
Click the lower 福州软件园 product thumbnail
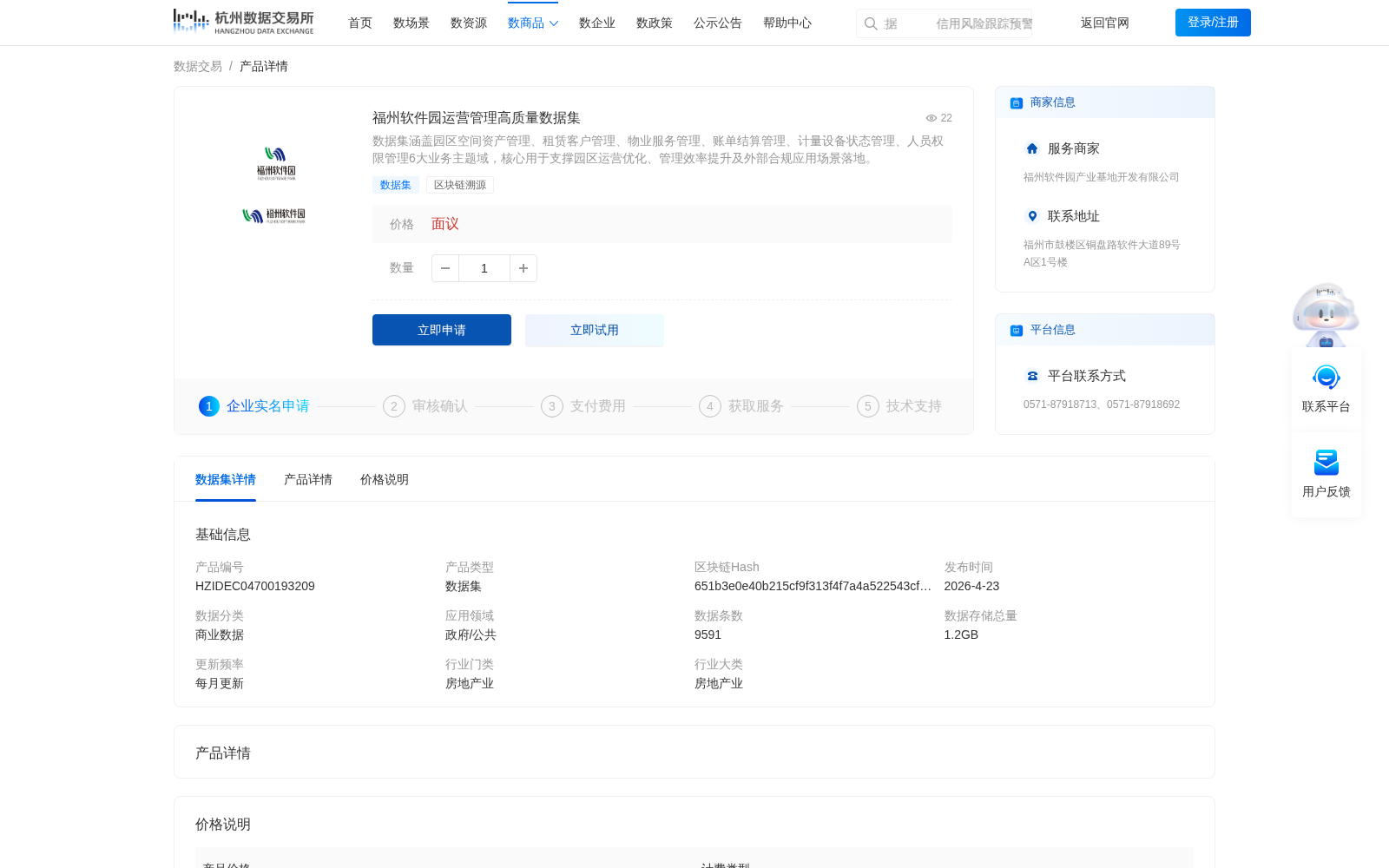274,215
